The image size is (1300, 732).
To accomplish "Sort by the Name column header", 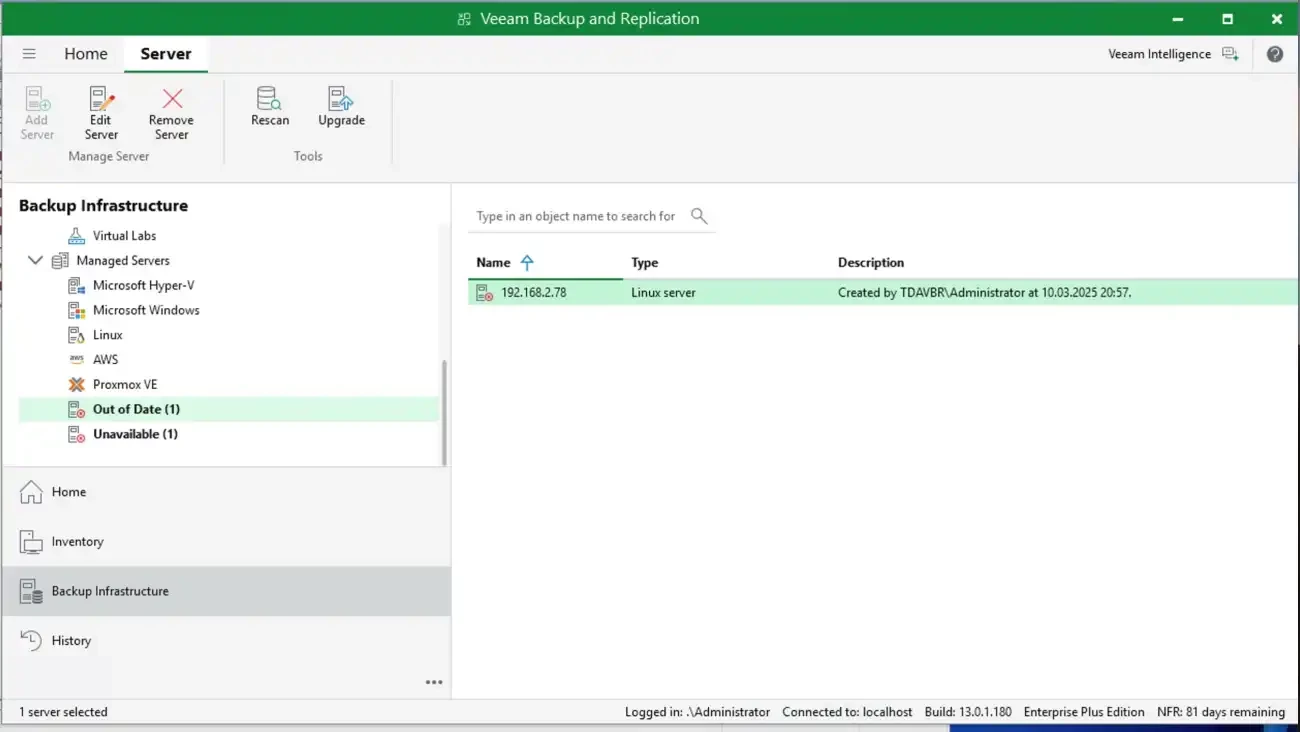I will click(493, 263).
